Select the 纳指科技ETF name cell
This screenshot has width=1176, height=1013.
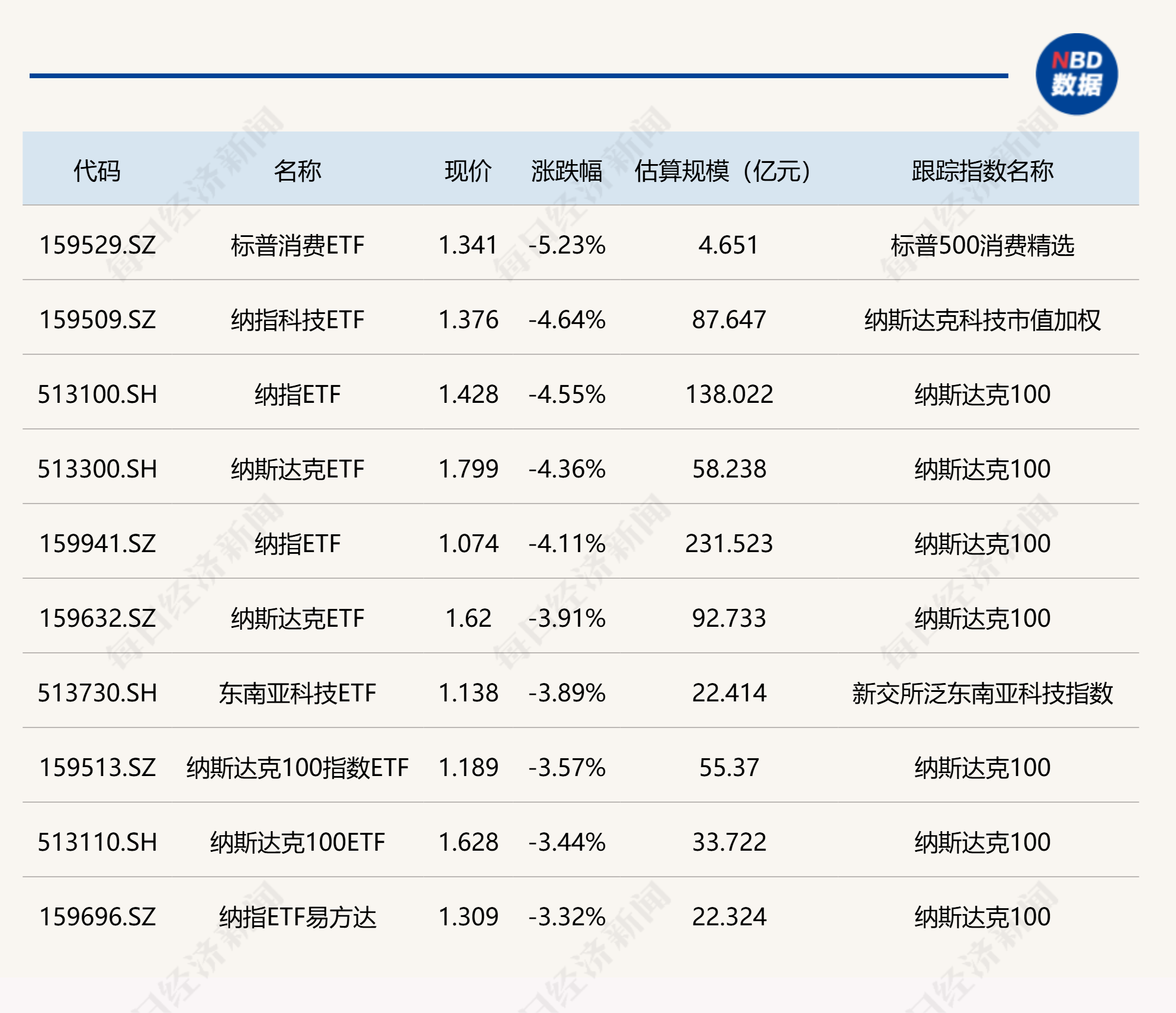click(x=297, y=320)
